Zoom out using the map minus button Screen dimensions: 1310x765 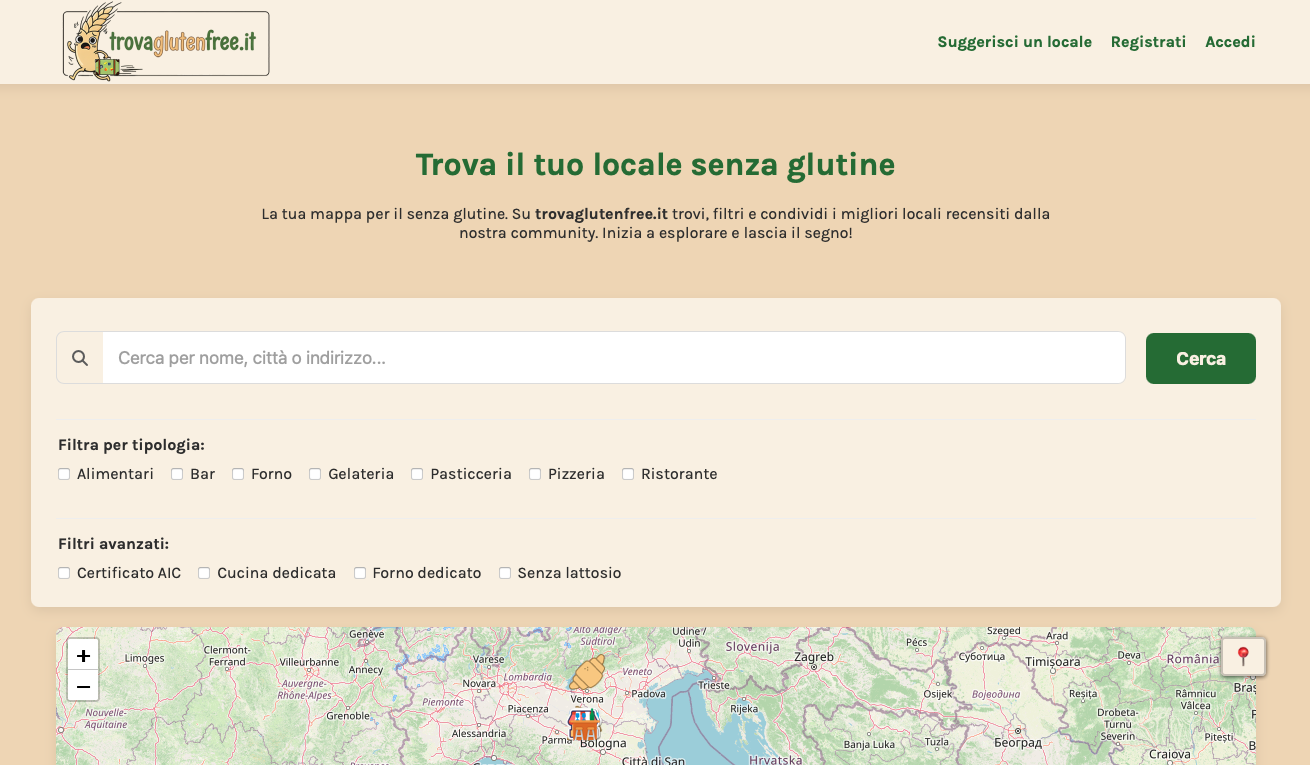click(83, 686)
